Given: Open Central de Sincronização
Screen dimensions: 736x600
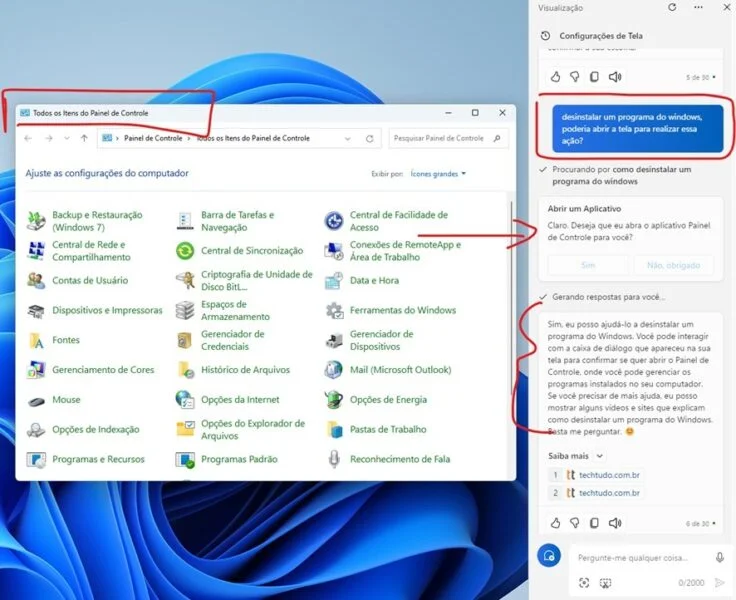Looking at the screenshot, I should click(239, 251).
